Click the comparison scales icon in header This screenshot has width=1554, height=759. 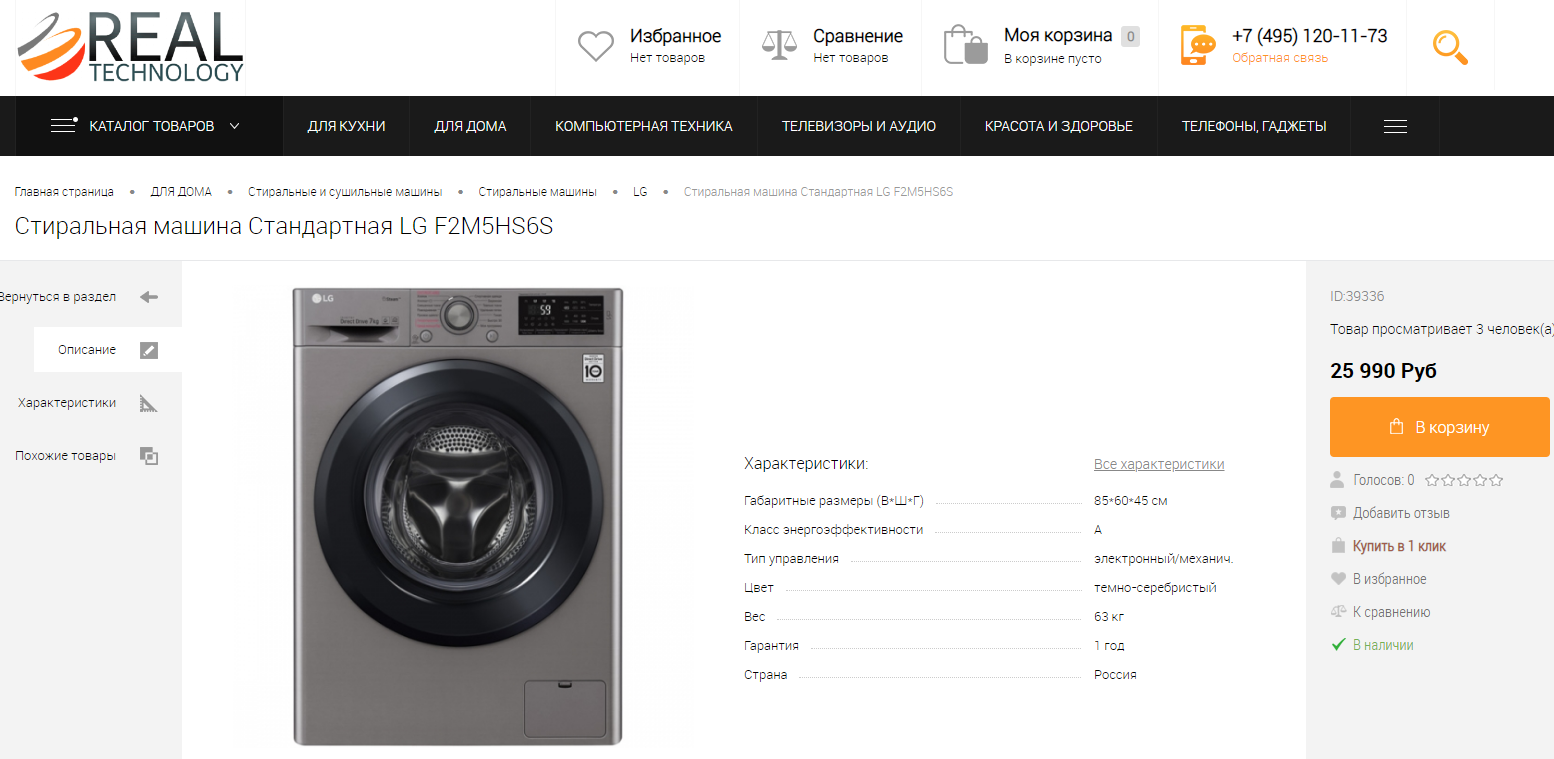point(779,46)
